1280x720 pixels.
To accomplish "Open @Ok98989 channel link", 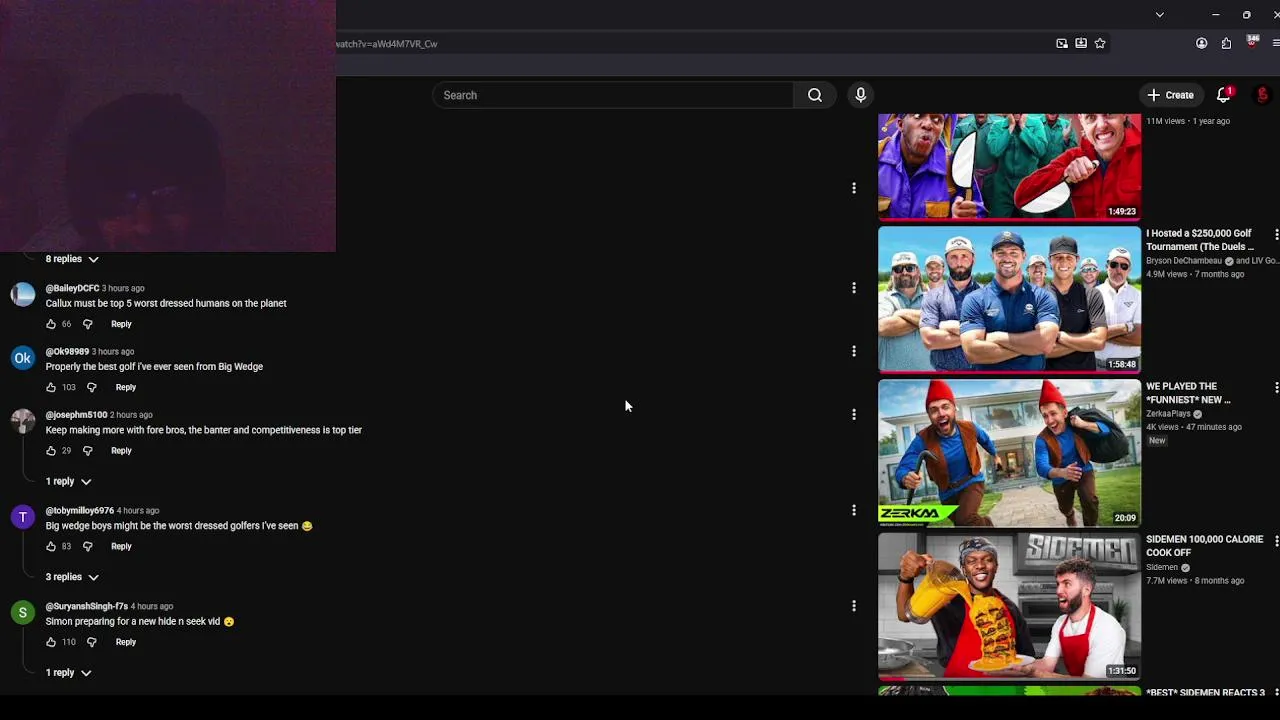I will pos(67,351).
